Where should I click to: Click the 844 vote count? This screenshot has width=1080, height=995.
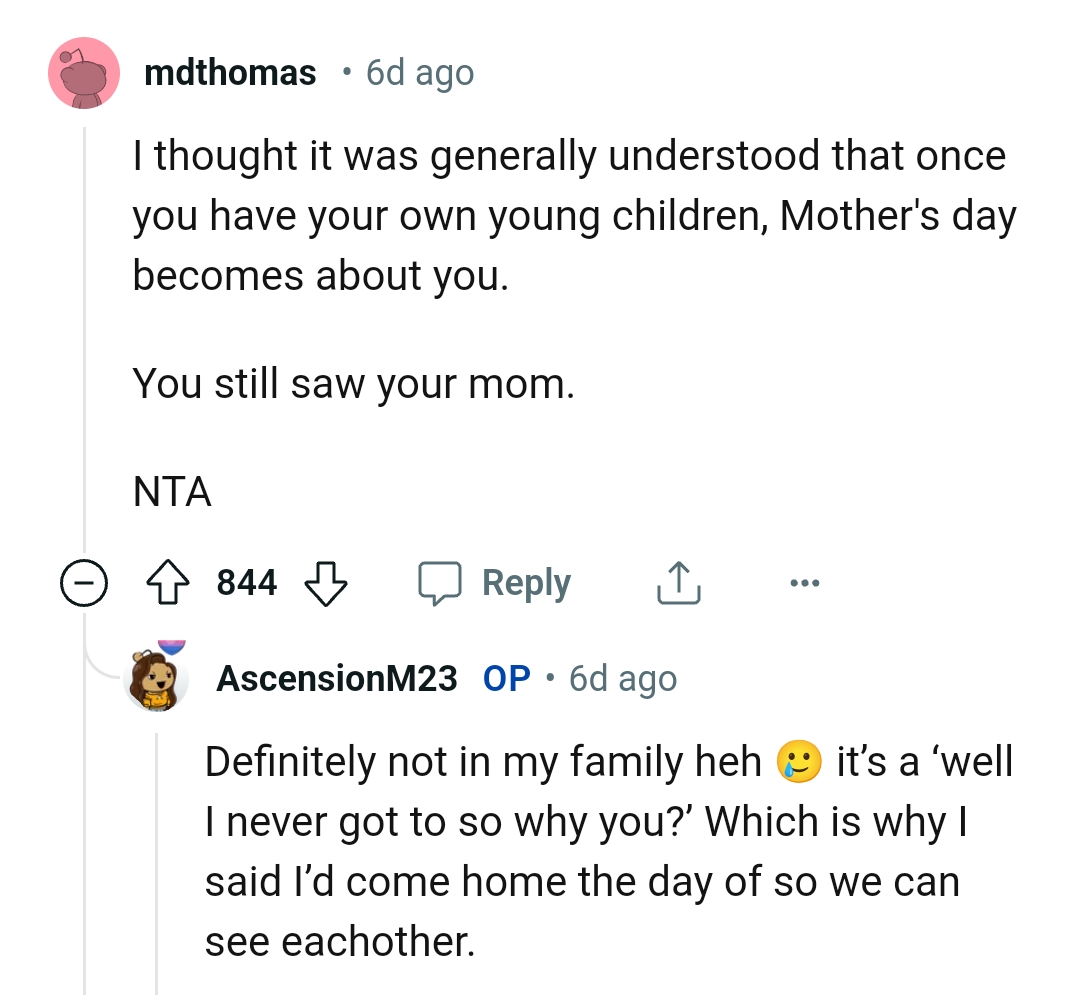pyautogui.click(x=245, y=582)
